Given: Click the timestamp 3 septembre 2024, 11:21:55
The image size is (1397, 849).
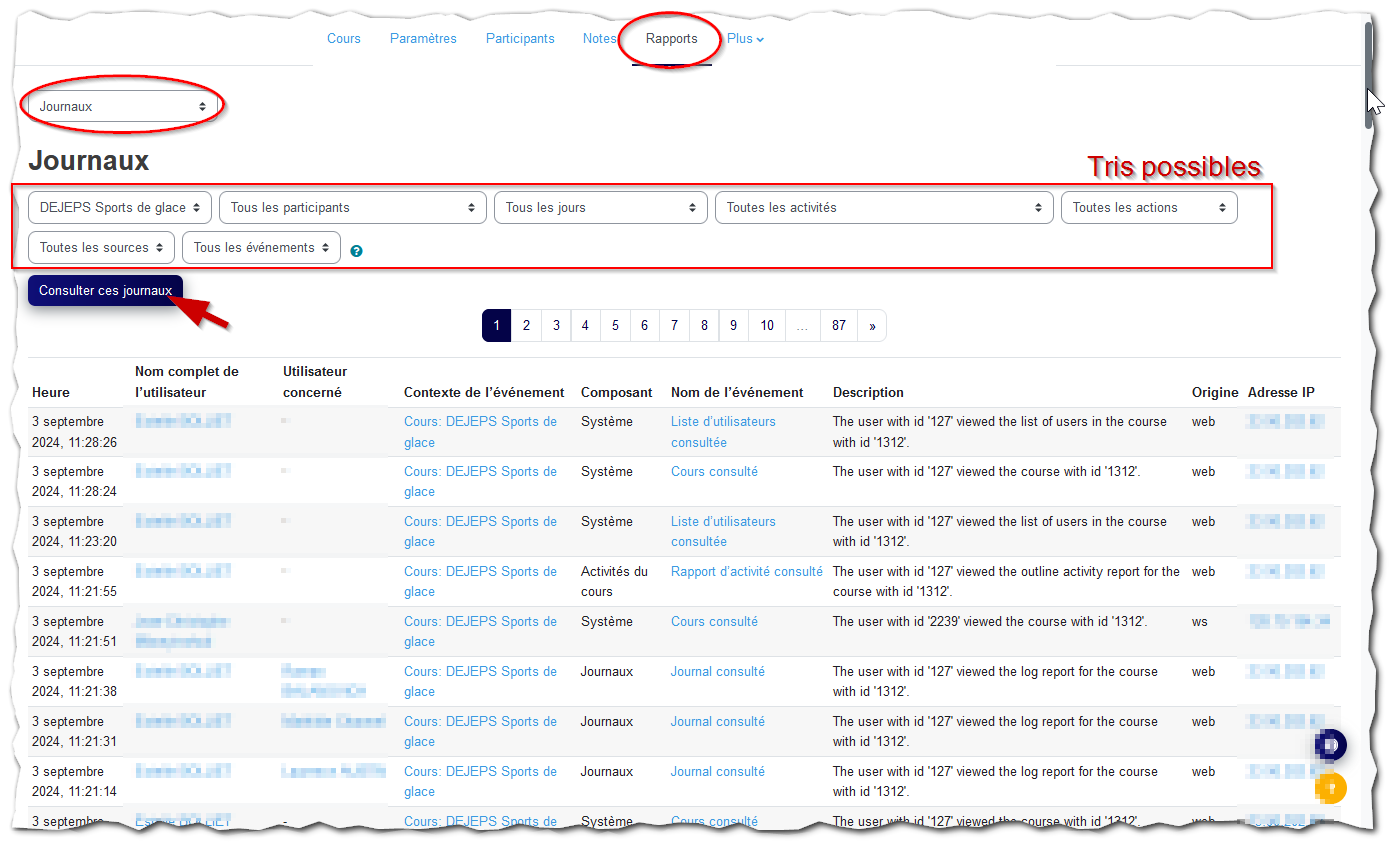Looking at the screenshot, I should click(75, 582).
